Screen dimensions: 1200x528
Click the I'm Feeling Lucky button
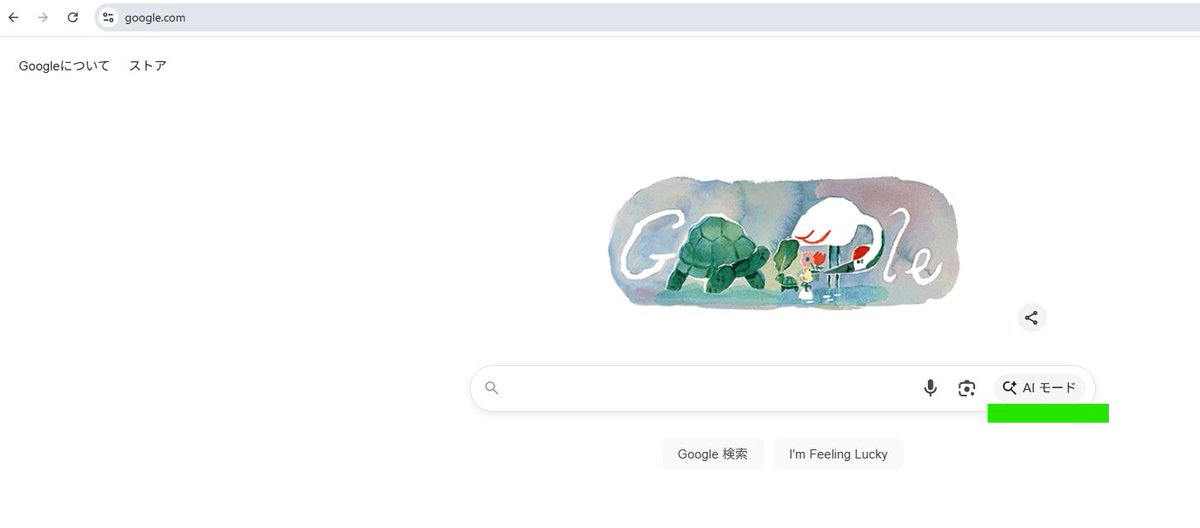[x=838, y=454]
